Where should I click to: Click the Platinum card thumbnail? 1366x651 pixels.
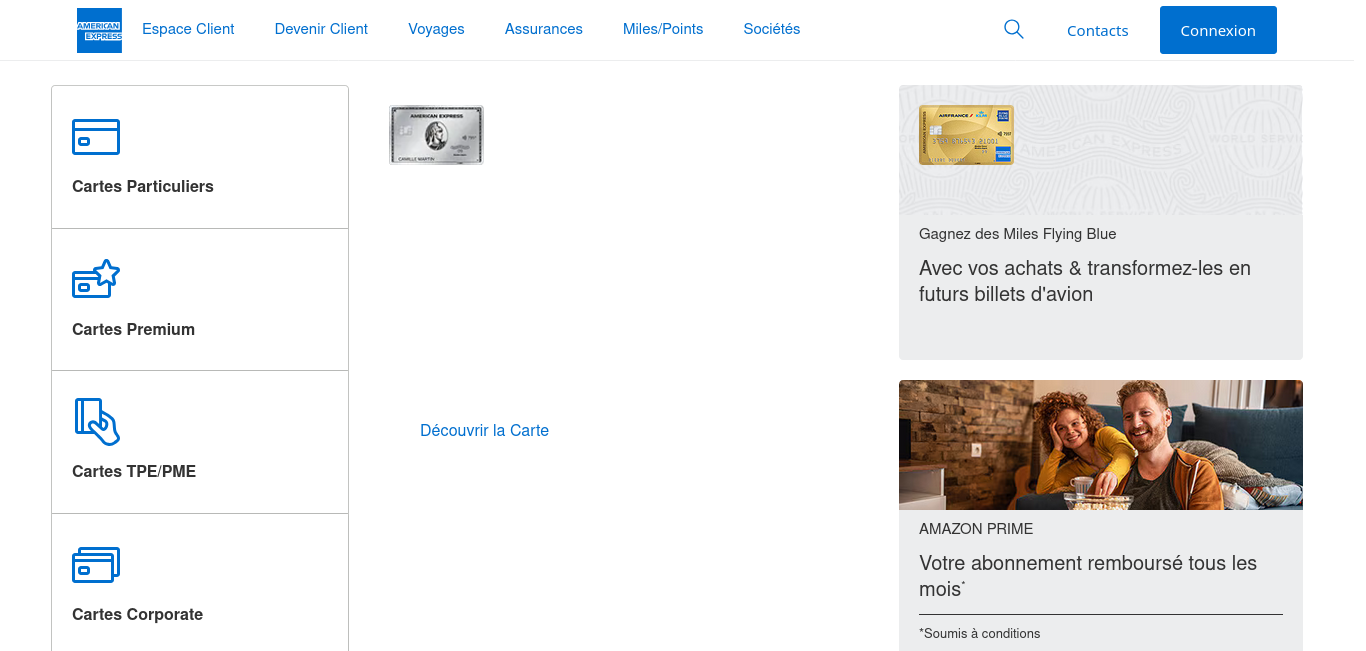pyautogui.click(x=436, y=135)
